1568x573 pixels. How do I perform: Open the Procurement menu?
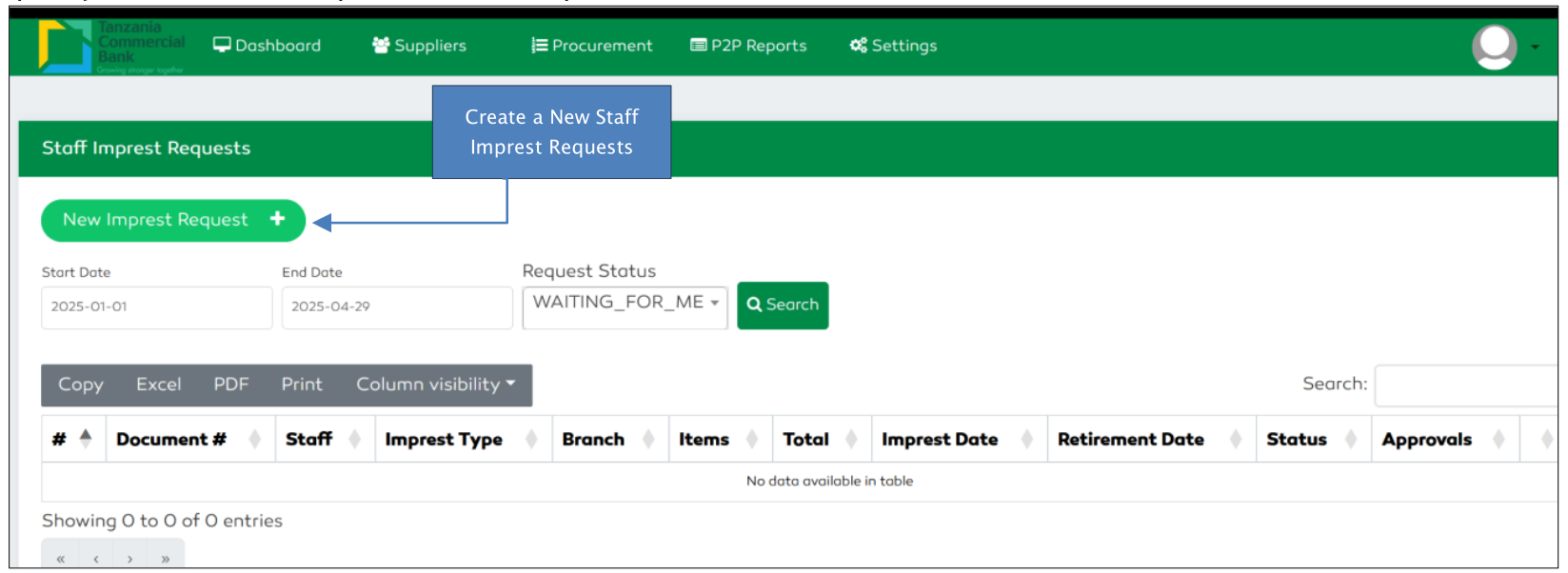[x=591, y=46]
